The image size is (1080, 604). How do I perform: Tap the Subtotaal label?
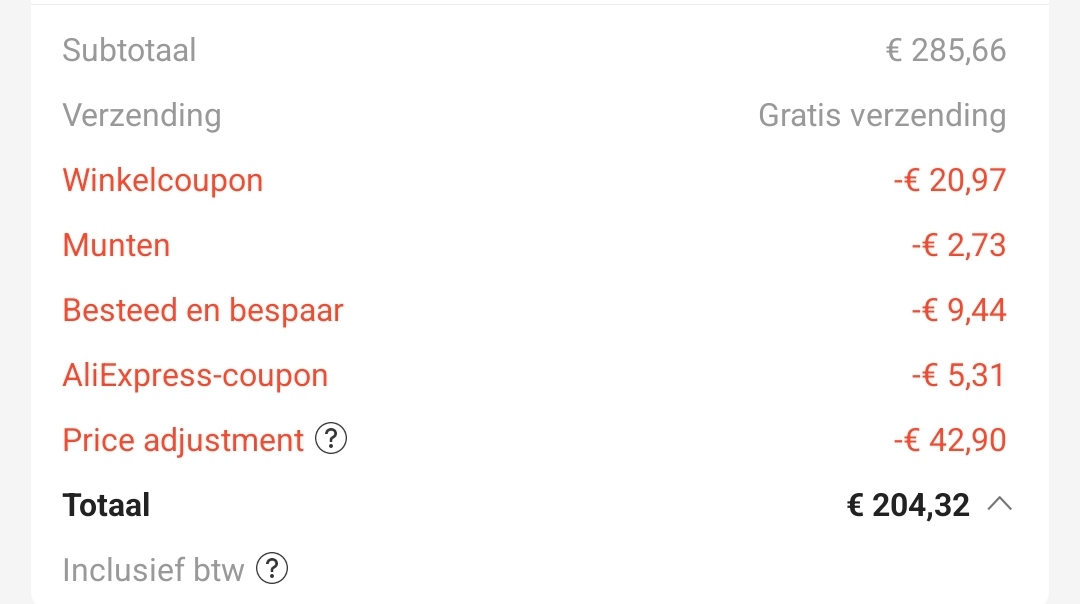click(129, 50)
